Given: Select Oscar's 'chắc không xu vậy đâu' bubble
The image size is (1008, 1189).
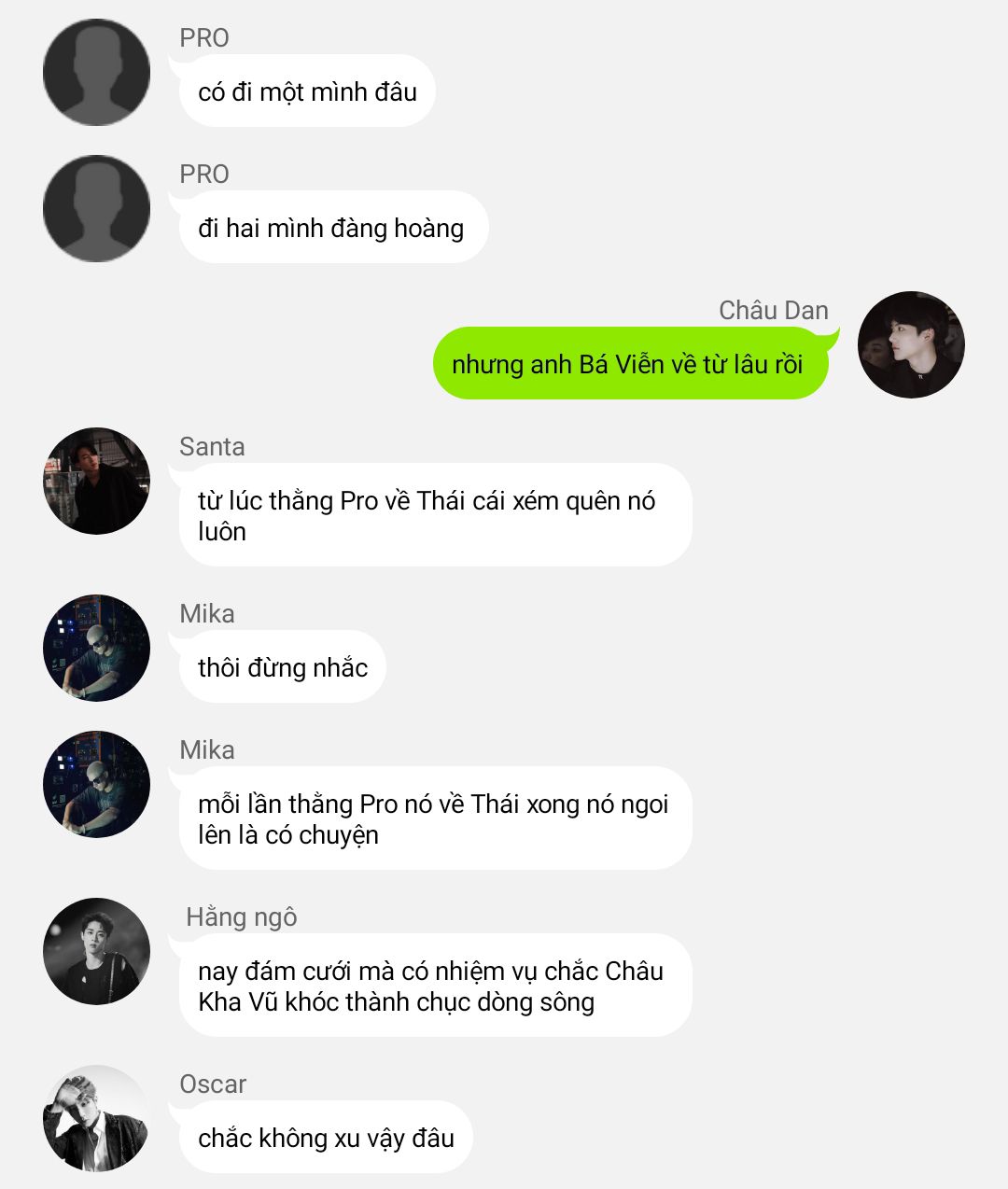Looking at the screenshot, I should pyautogui.click(x=326, y=1138).
